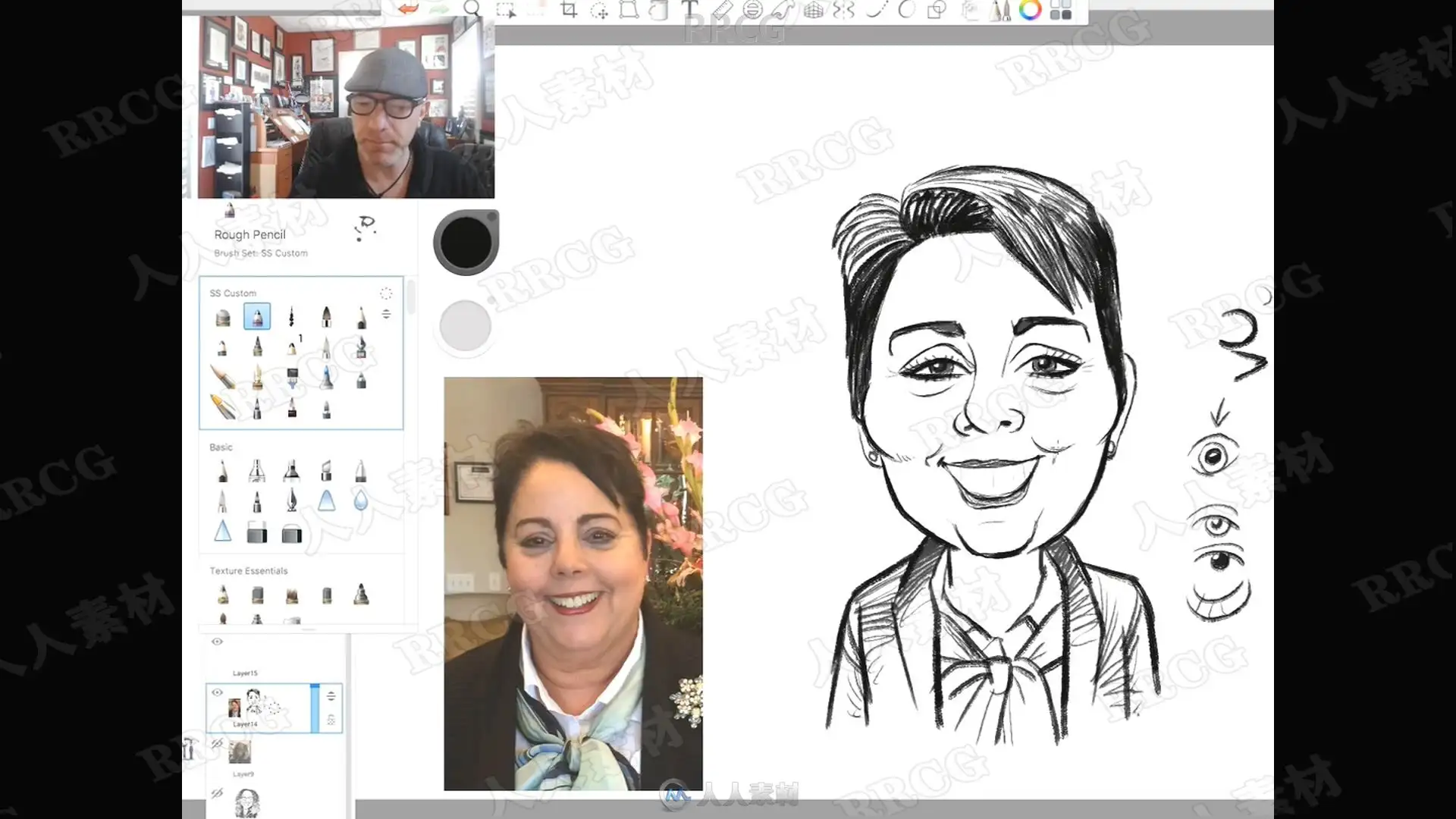The height and width of the screenshot is (819, 1456).
Task: Enable the Symmetry tool
Action: point(843,10)
